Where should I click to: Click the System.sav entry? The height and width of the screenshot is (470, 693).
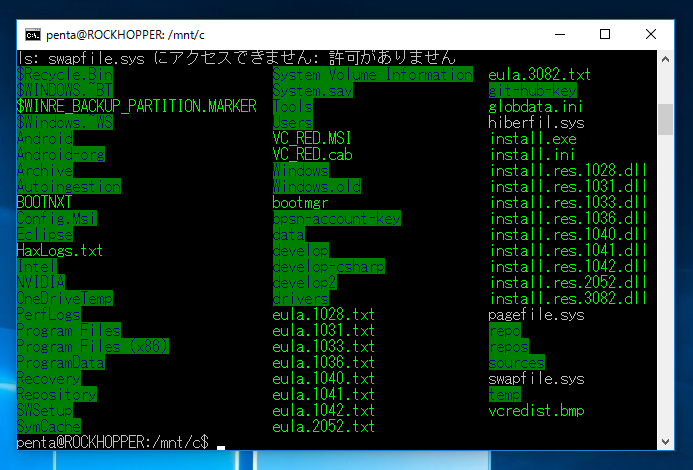coord(312,90)
